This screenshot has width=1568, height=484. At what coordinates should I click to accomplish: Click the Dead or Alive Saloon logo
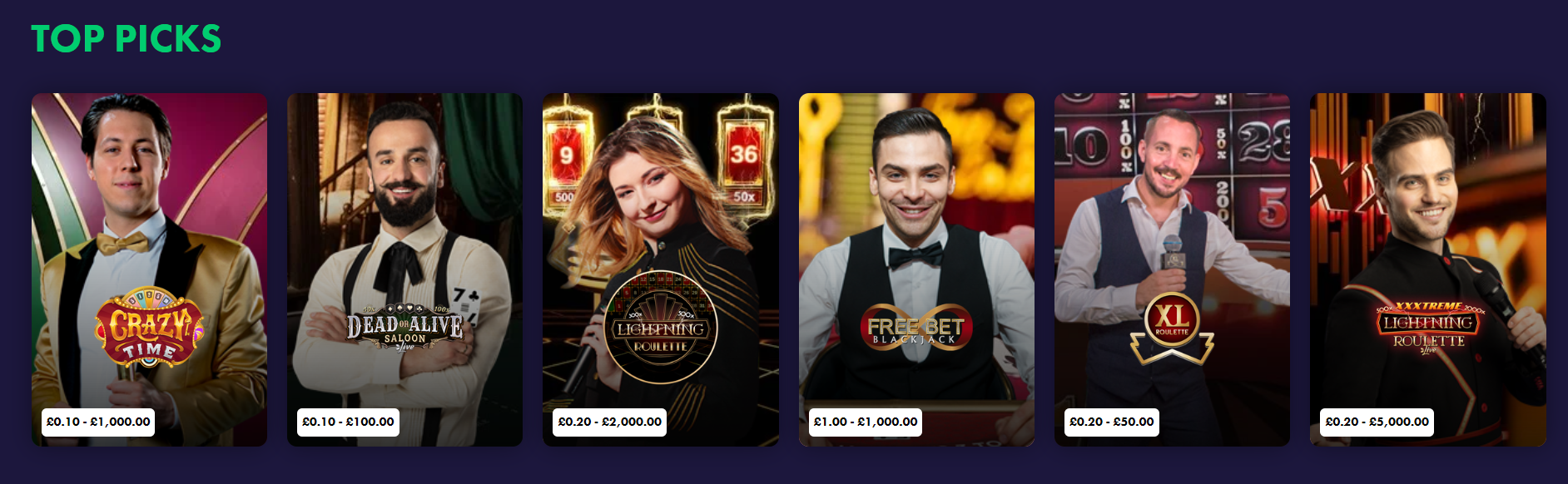pyautogui.click(x=404, y=329)
